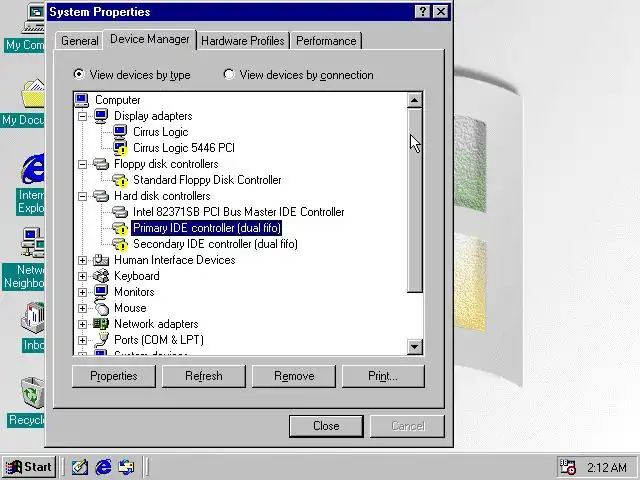The width and height of the screenshot is (640, 480).
Task: Click the Floppy disk controllers category icon
Action: pyautogui.click(x=101, y=164)
